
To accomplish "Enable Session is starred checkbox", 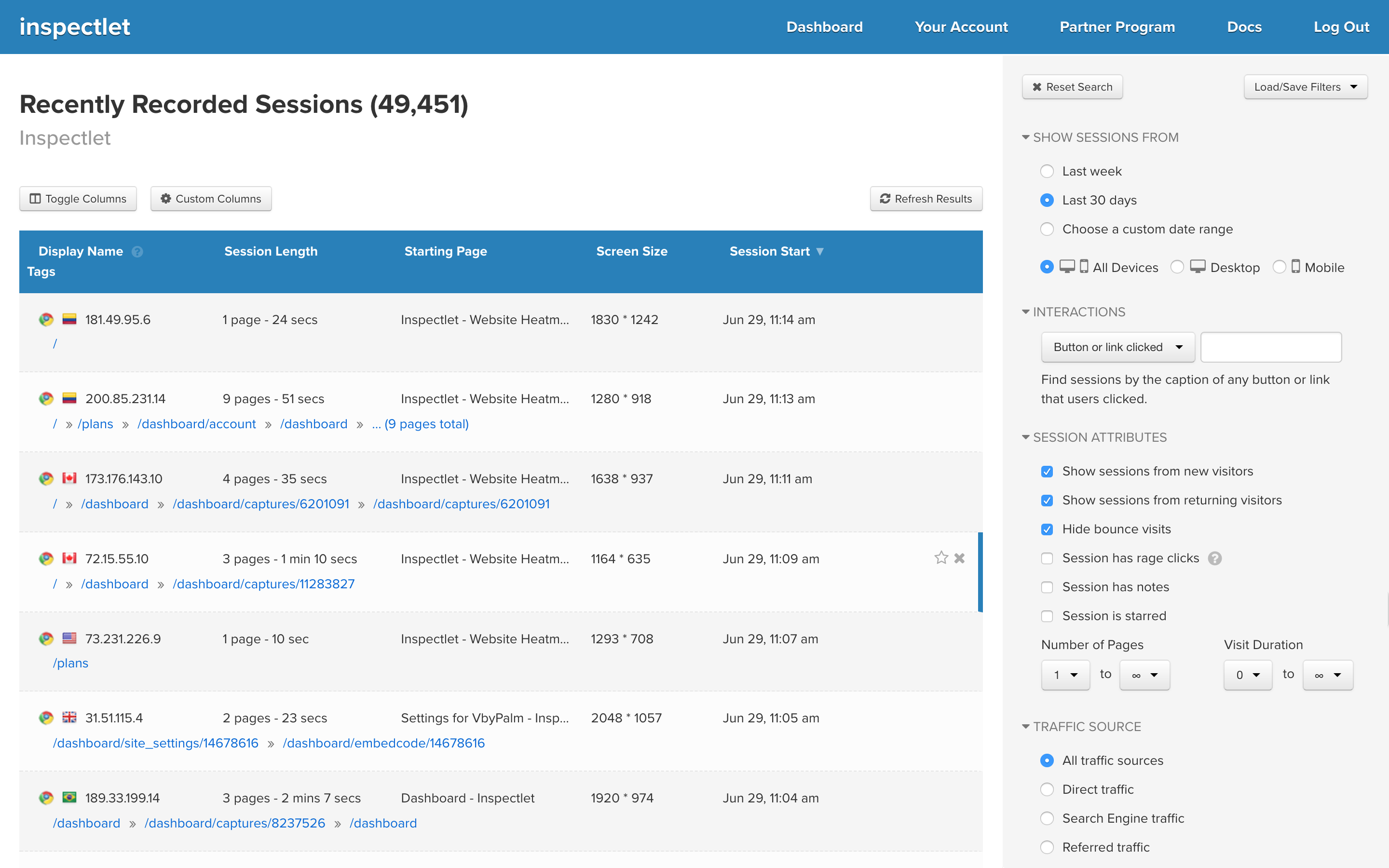I will click(1047, 616).
